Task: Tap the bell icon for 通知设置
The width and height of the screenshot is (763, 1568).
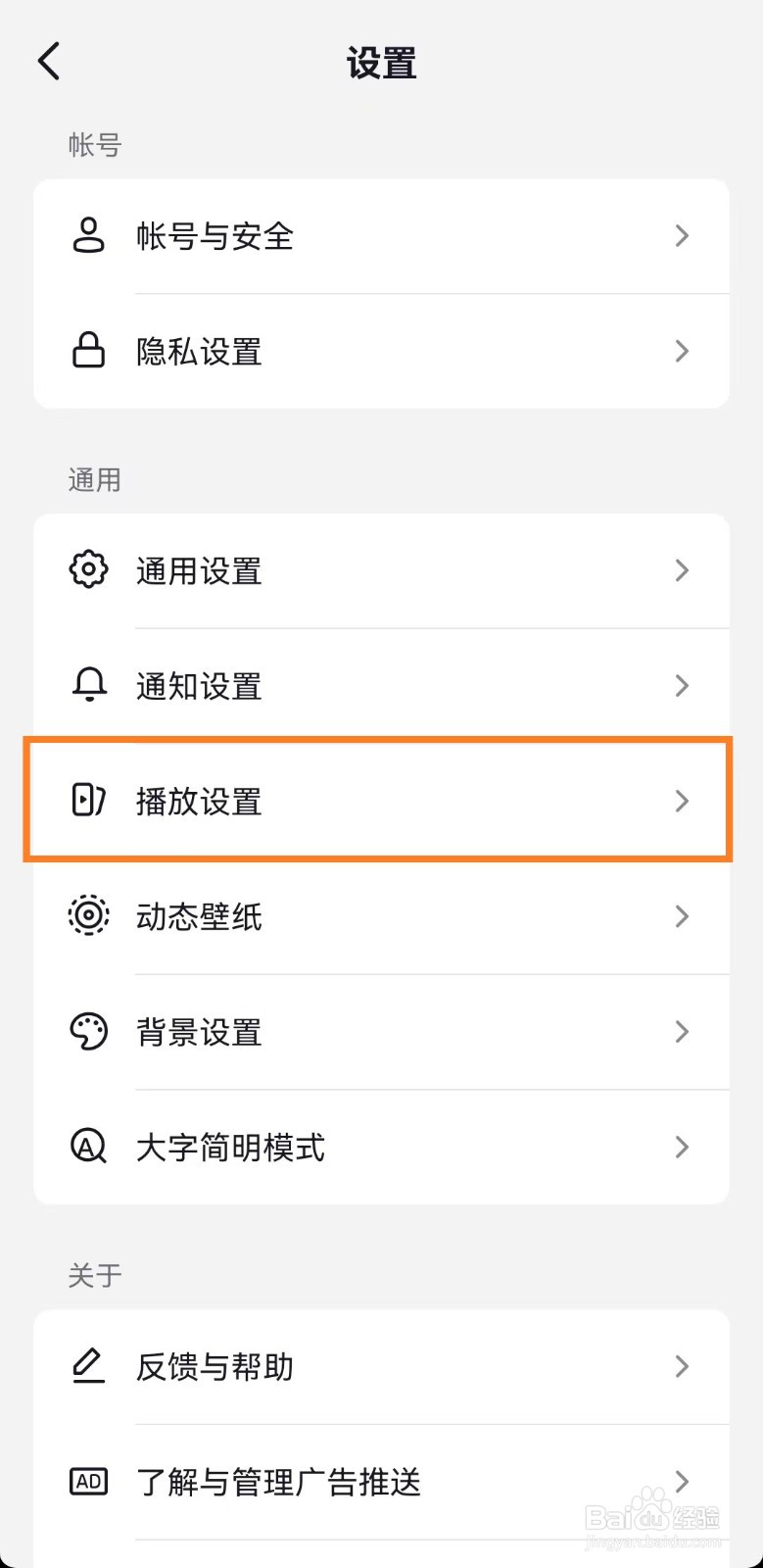Action: pyautogui.click(x=88, y=685)
